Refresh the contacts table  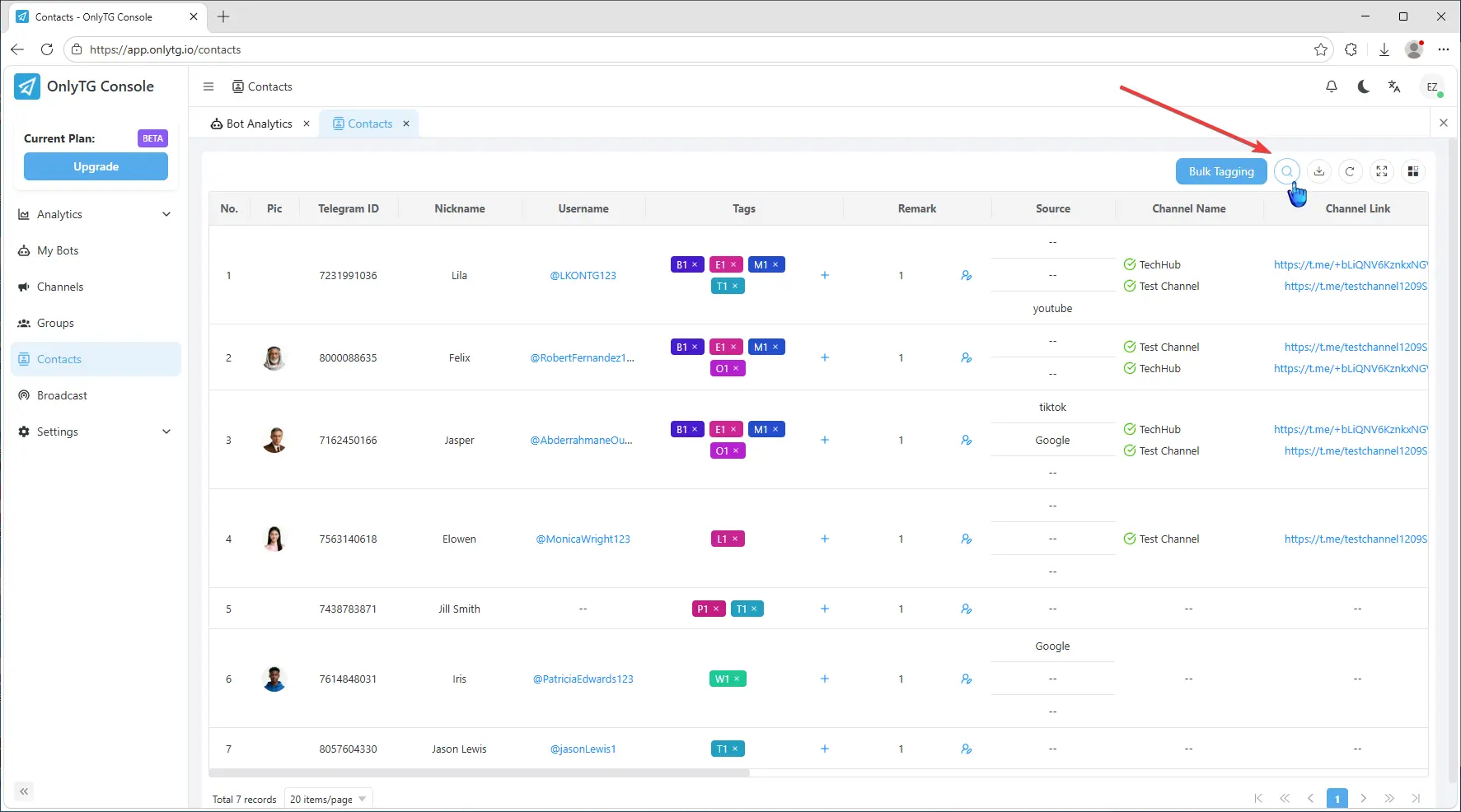(1350, 171)
